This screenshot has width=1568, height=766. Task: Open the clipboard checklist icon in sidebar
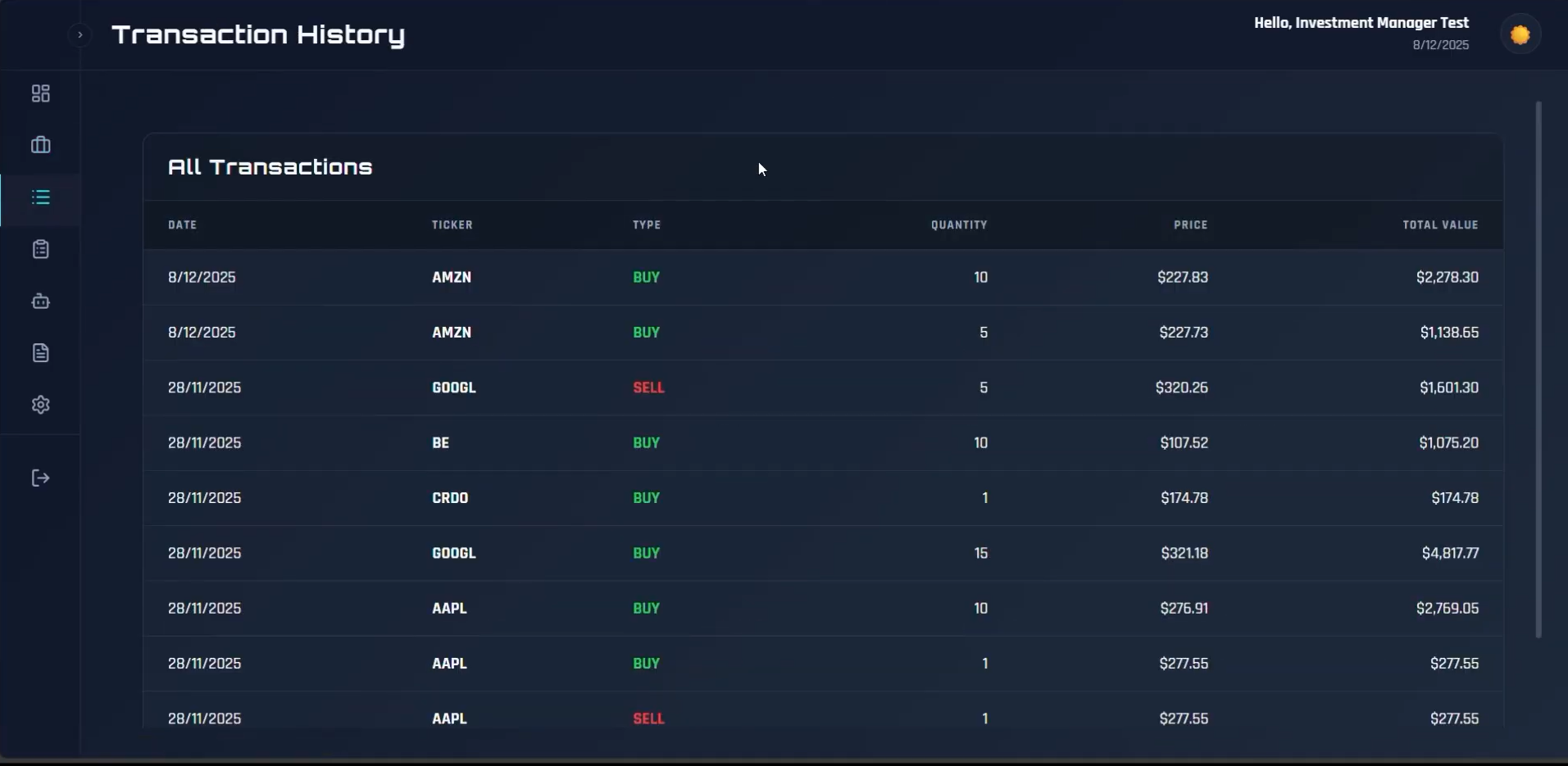coord(40,249)
